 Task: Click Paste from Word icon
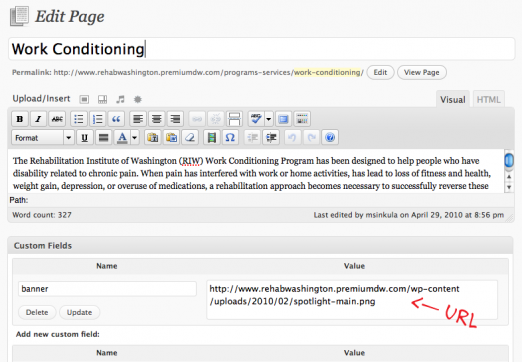pos(171,138)
